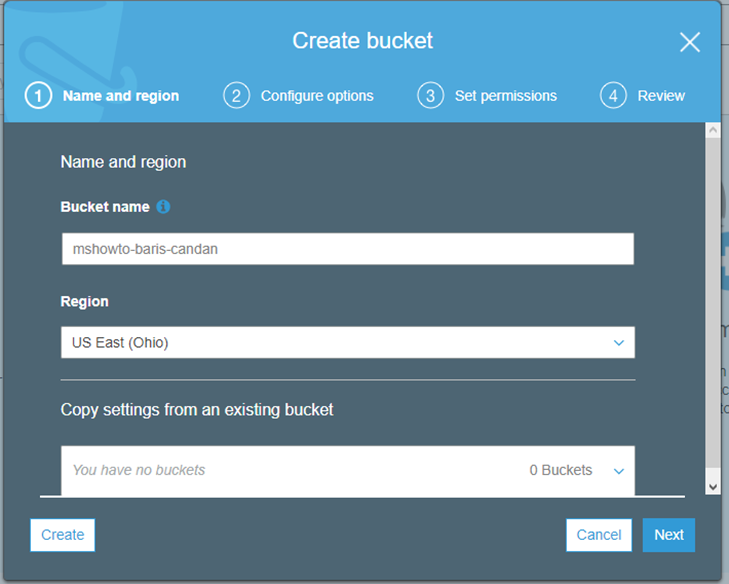Click the step 4 circle icon
The image size is (729, 584).
pyautogui.click(x=613, y=95)
